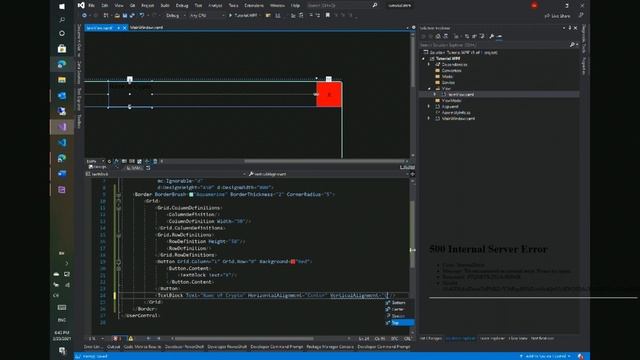Viewport: 640px width, 360px height.
Task: Collapse the Border element fold toggle
Action: [x=118, y=195]
